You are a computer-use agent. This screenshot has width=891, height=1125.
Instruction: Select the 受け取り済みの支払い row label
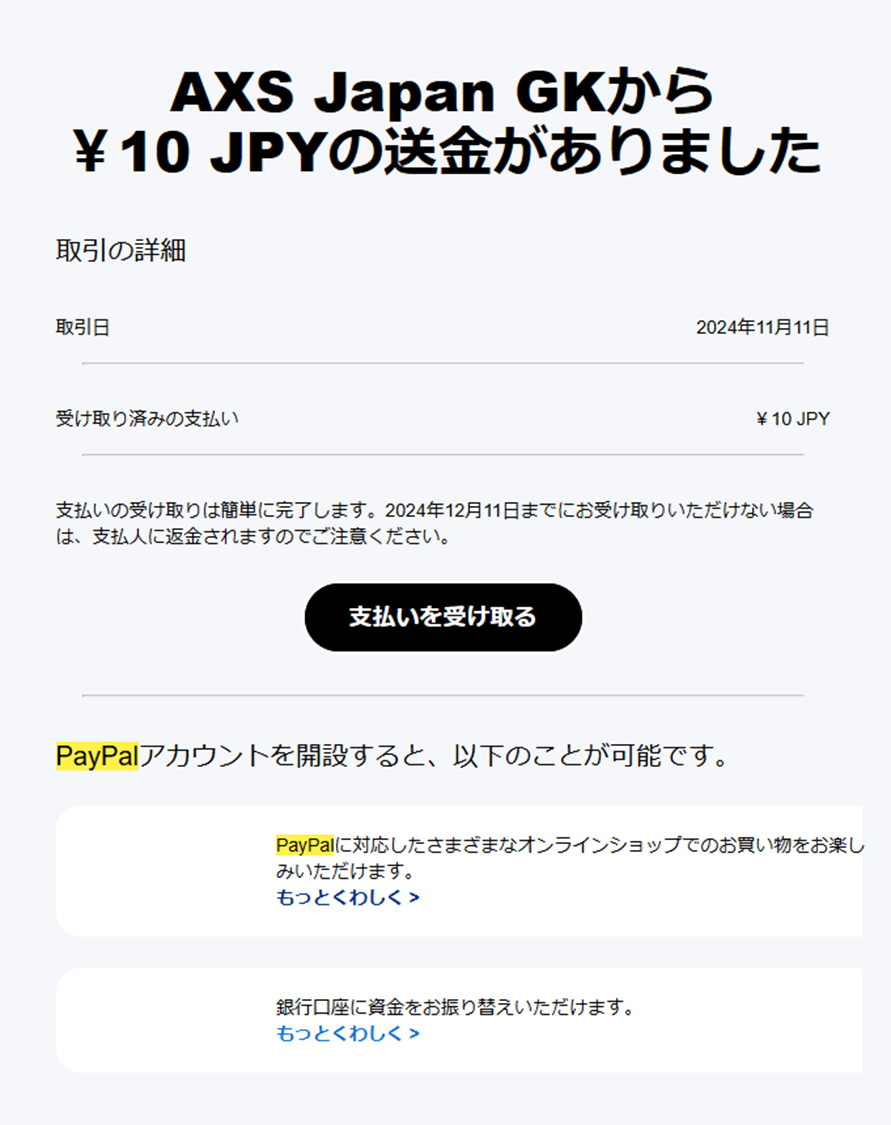pos(147,418)
